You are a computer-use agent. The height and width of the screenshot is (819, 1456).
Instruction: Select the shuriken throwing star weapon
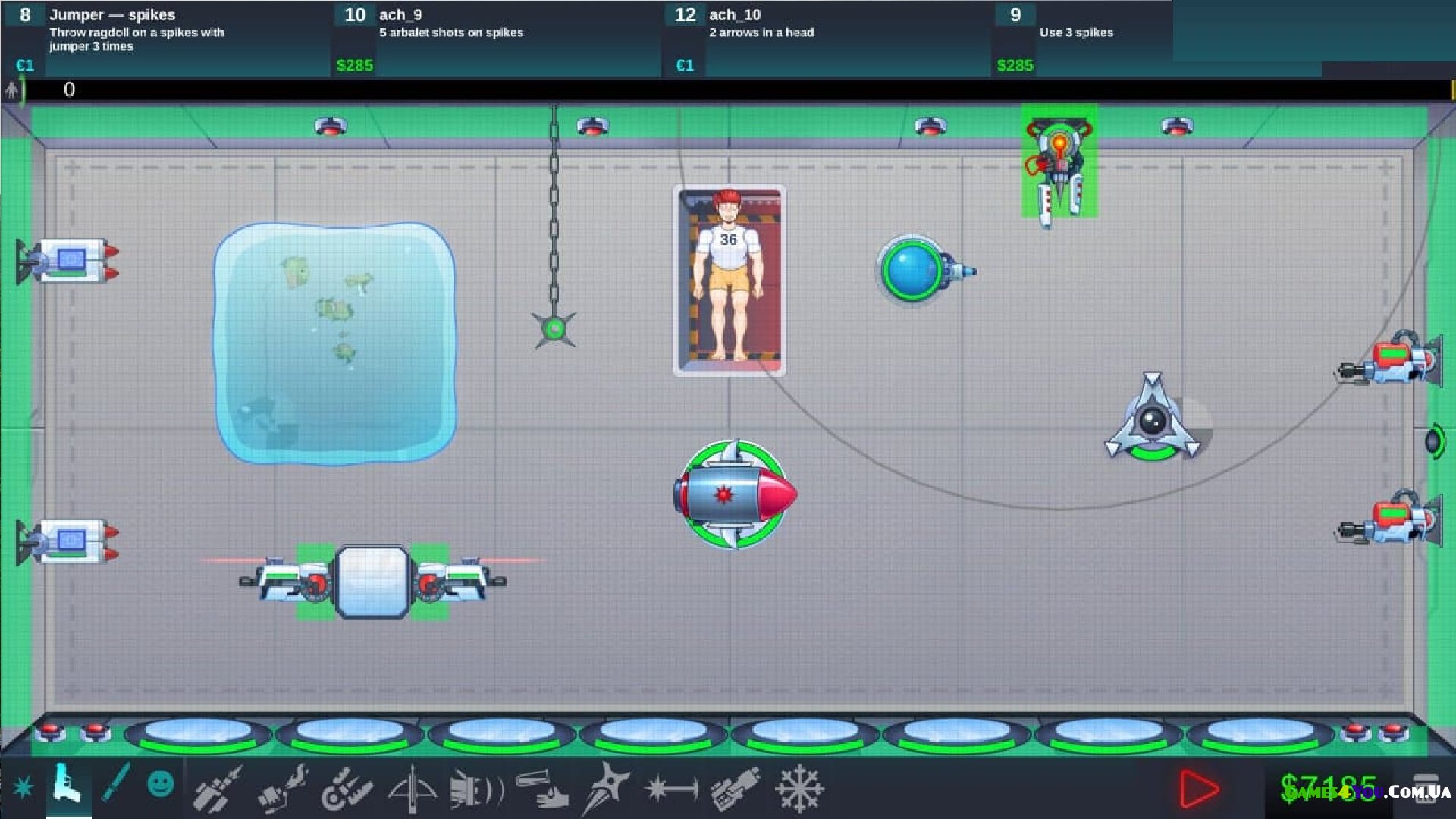click(607, 789)
